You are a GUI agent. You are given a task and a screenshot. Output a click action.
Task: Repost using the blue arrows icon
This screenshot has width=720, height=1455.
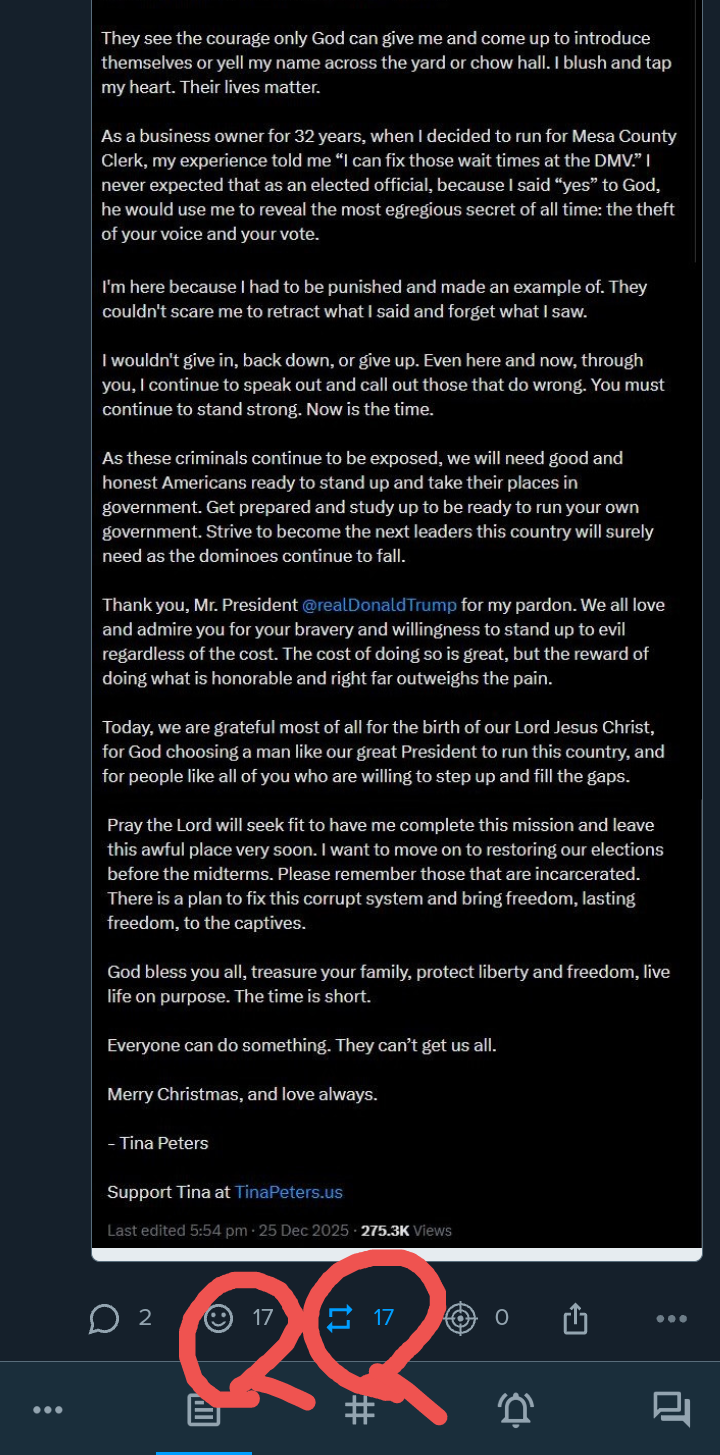(340, 1318)
